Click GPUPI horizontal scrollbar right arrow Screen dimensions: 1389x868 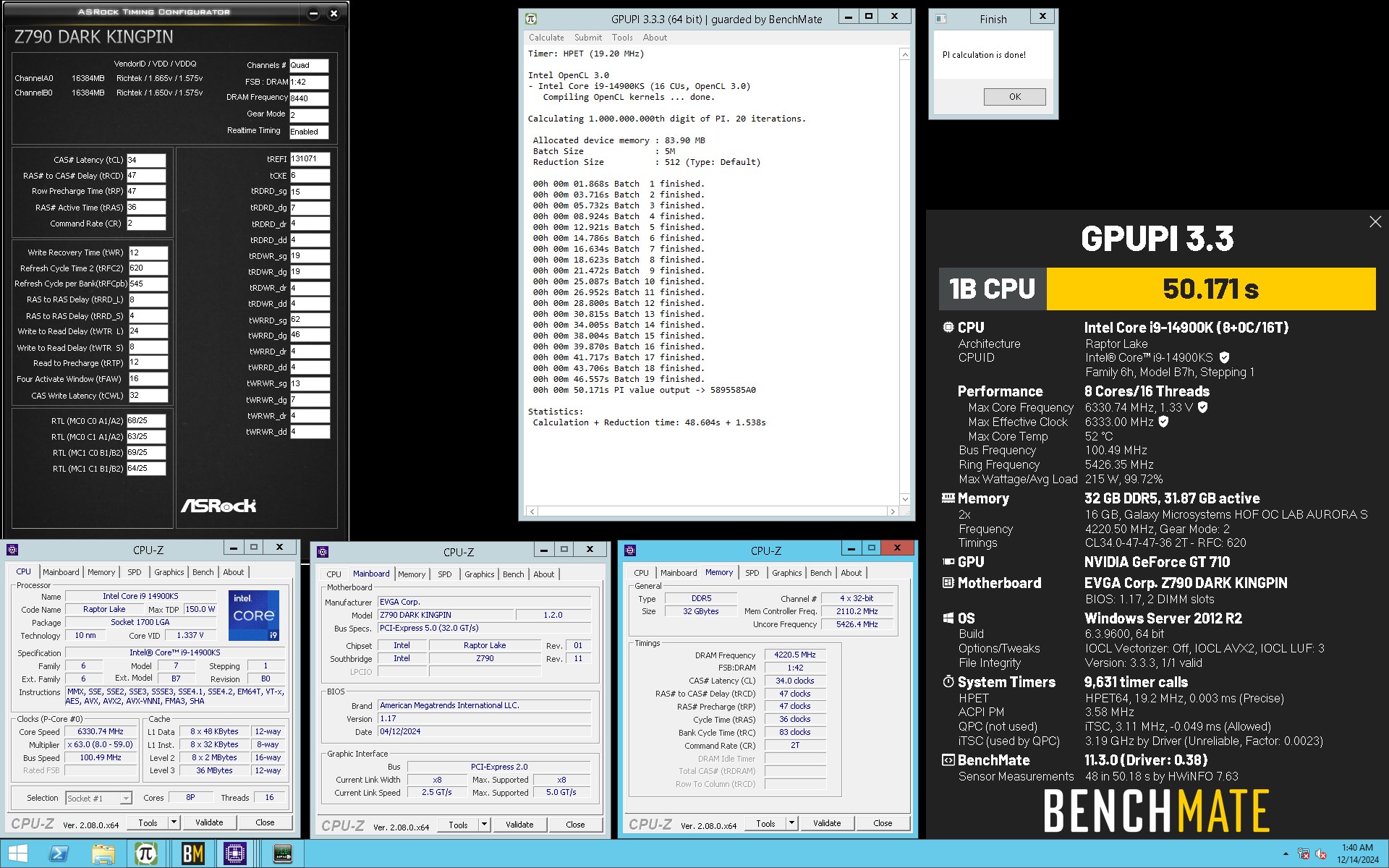[x=893, y=511]
